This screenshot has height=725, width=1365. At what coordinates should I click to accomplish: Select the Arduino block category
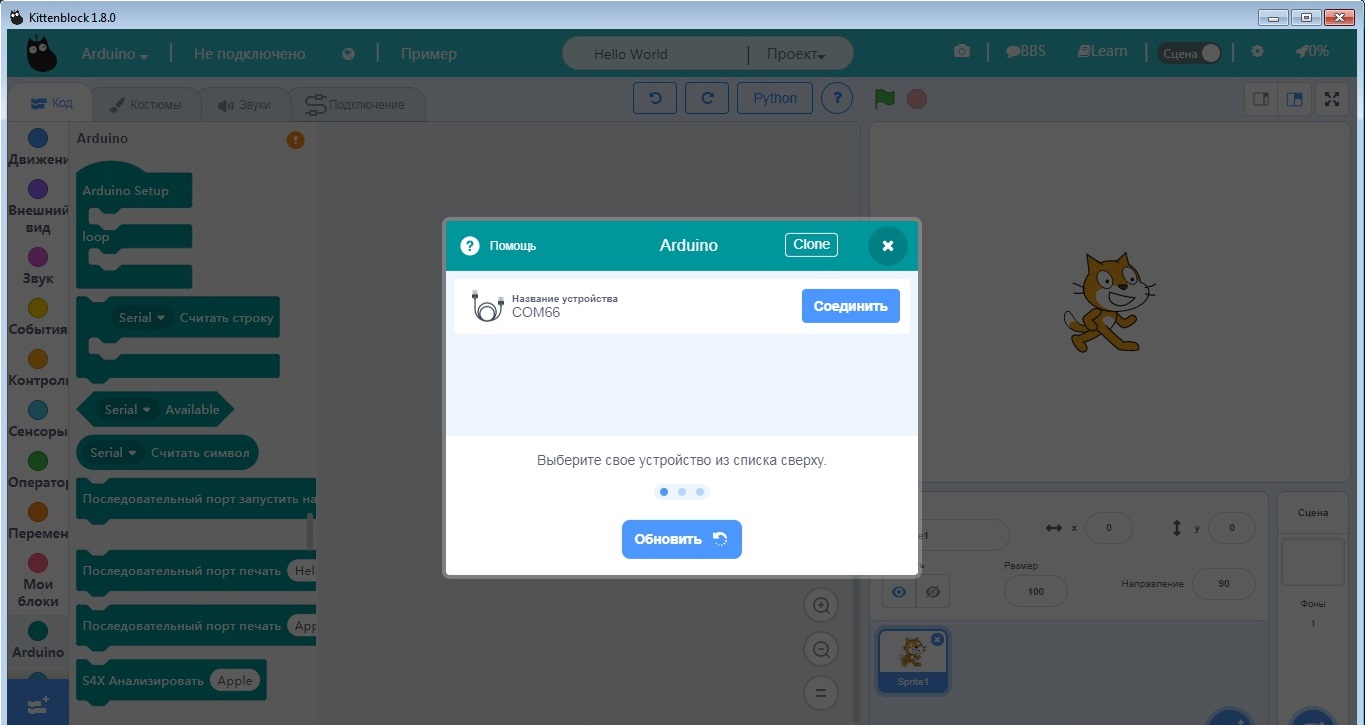[38, 640]
